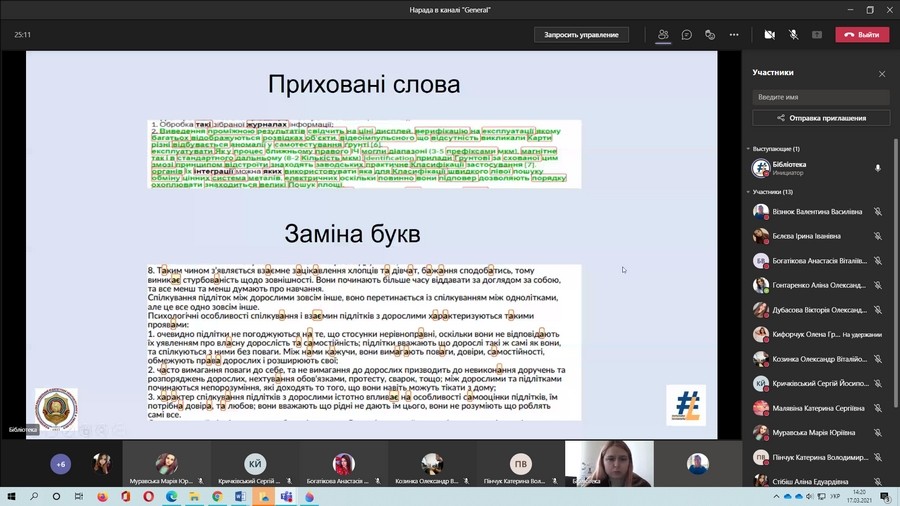
Task: Click the Отправка приглашения button
Action: coord(821,118)
